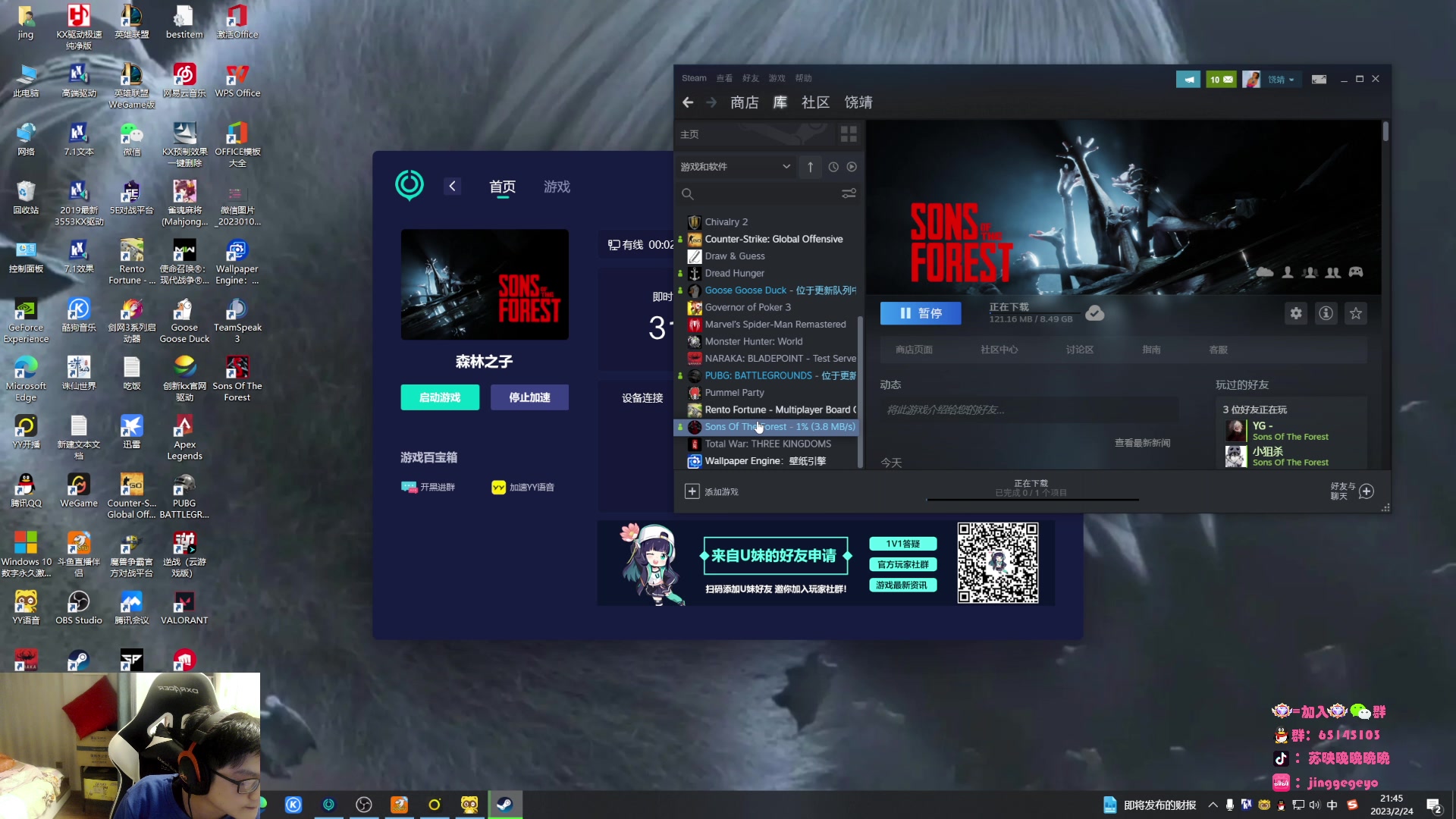Image resolution: width=1456 pixels, height=819 pixels.
Task: Open advanced library filter settings
Action: pos(849,194)
